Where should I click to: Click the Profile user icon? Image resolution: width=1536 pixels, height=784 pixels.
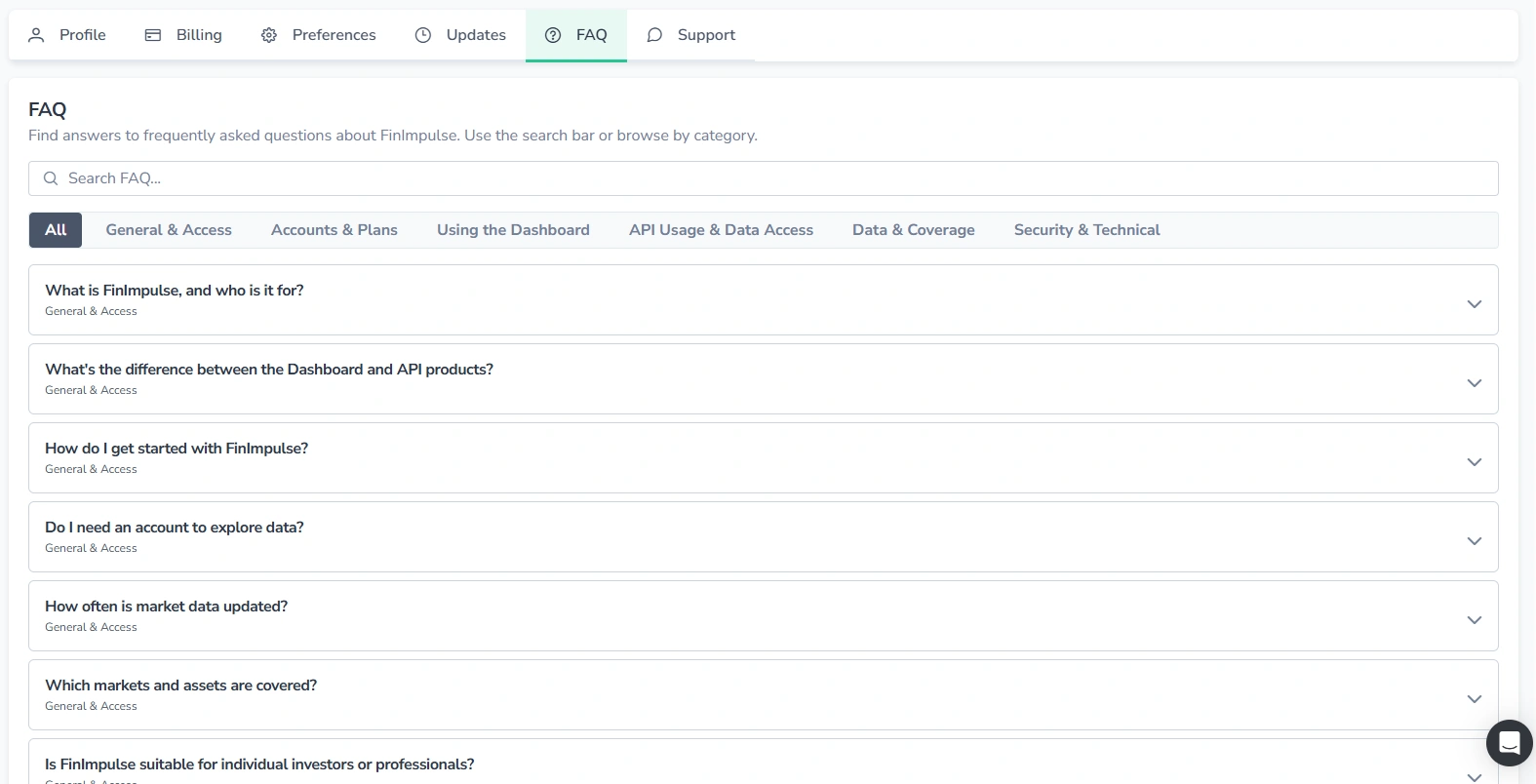[36, 35]
